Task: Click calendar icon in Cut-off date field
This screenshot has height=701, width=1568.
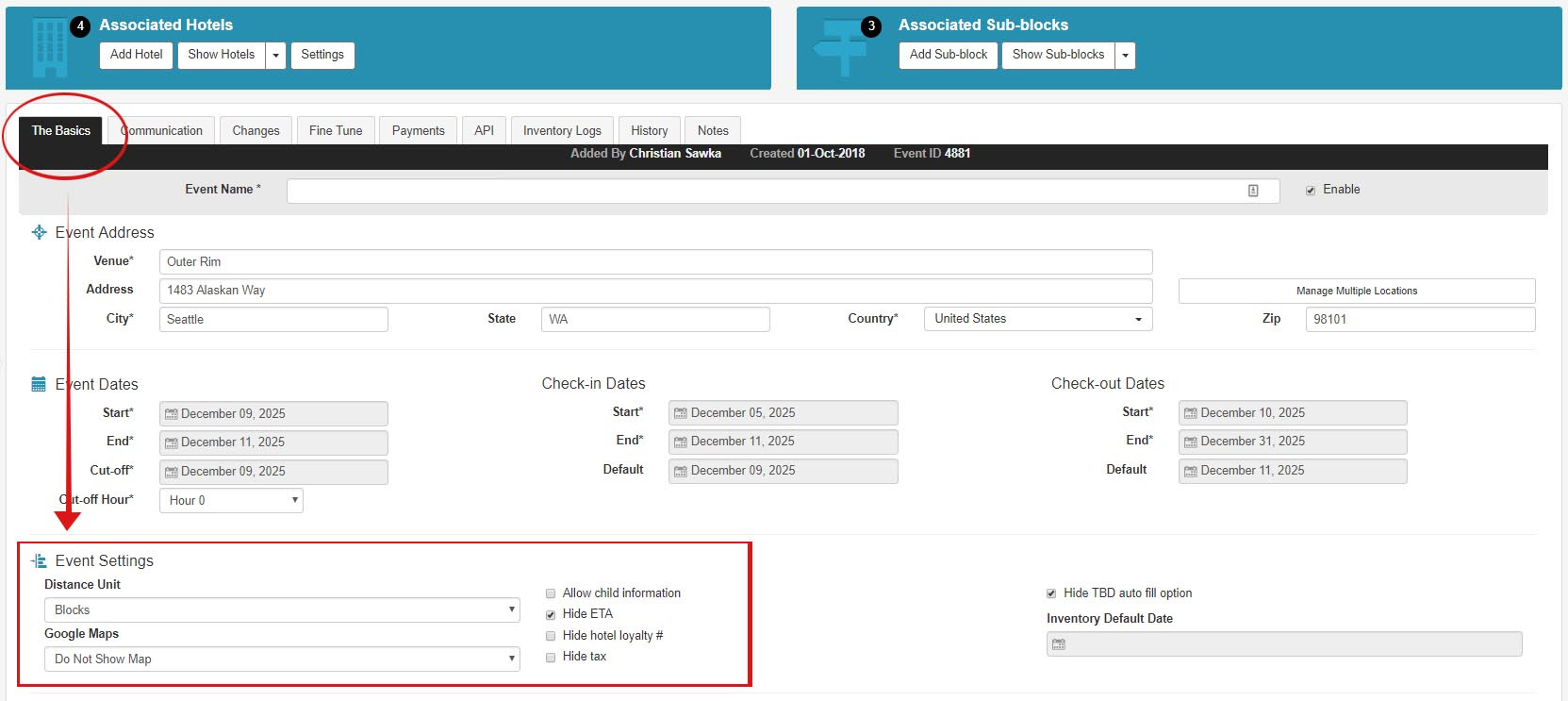Action: (x=172, y=472)
